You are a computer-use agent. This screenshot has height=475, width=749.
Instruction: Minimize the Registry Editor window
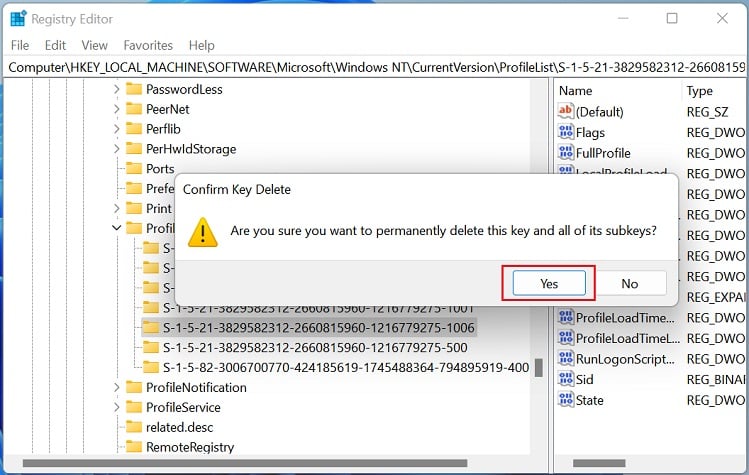pyautogui.click(x=622, y=19)
